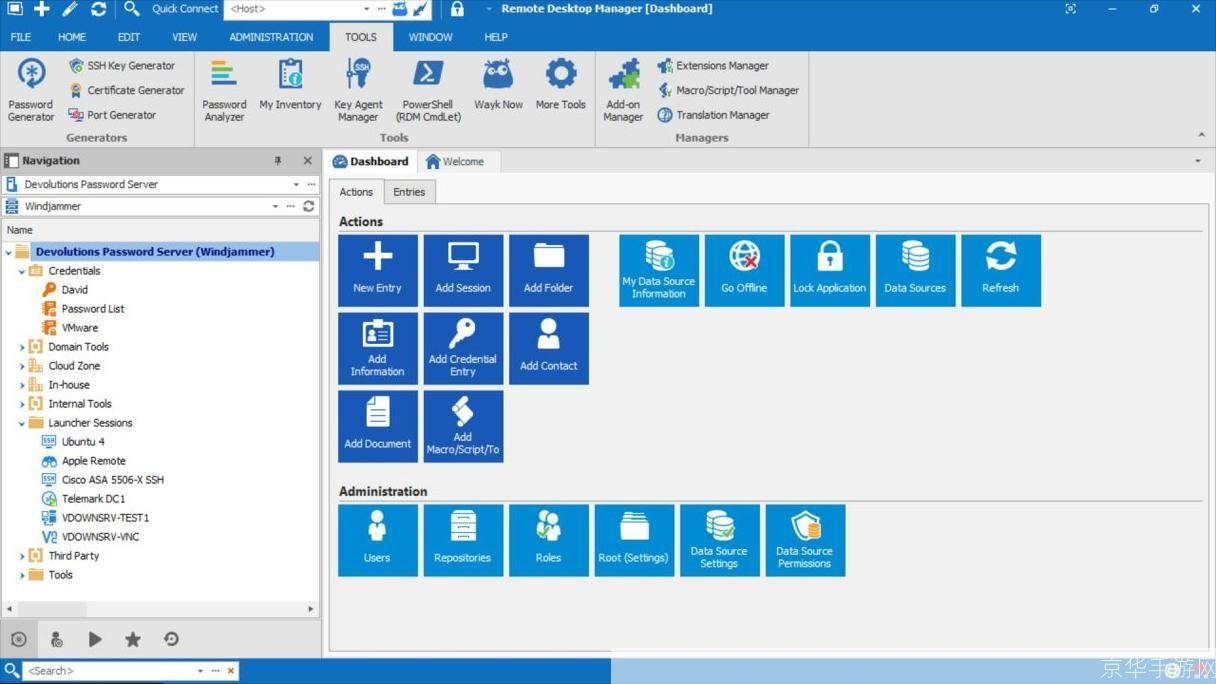Expand the Third Party folder

click(22, 556)
